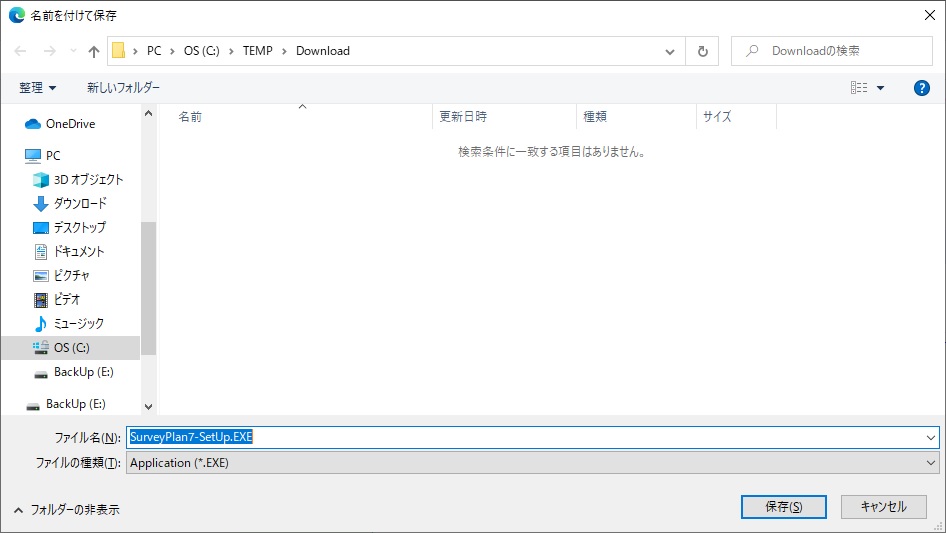Image resolution: width=946 pixels, height=533 pixels.
Task: Open help with the question mark icon
Action: [x=921, y=88]
